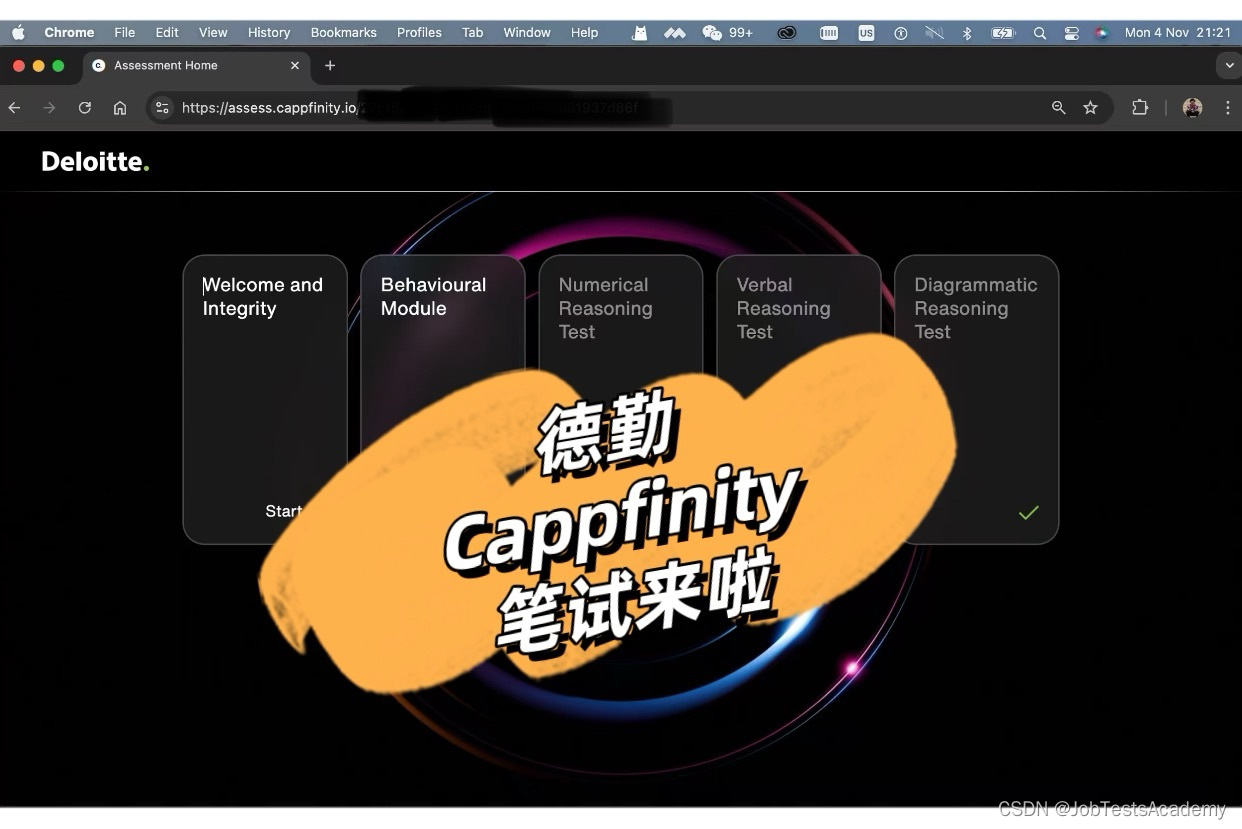Open the Window menu
Viewport: 1242px width, 829px height.
click(527, 33)
